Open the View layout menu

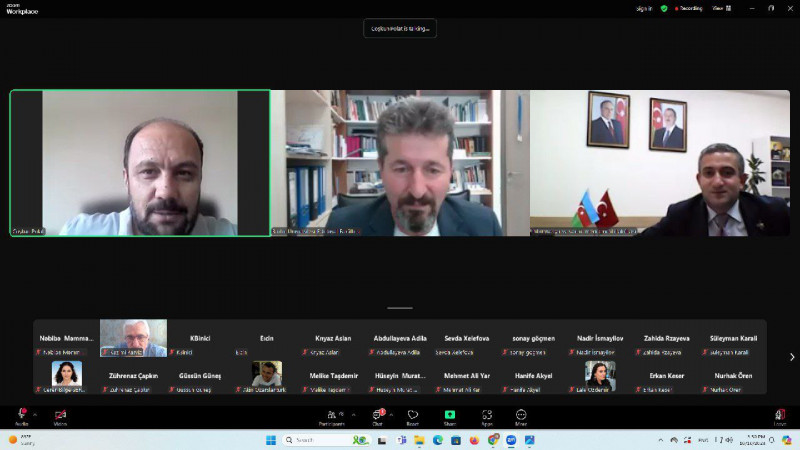click(x=720, y=8)
